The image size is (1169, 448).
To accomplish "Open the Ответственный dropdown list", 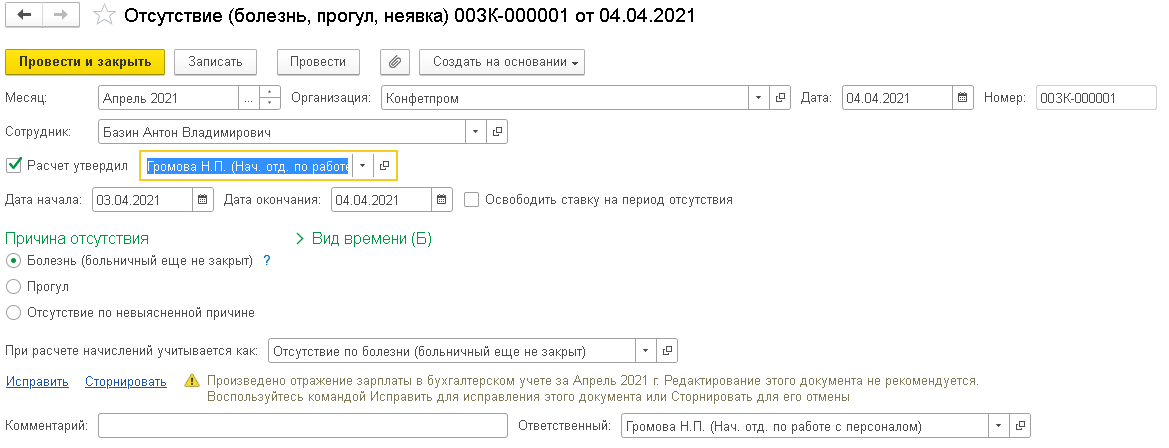I will click(x=997, y=426).
